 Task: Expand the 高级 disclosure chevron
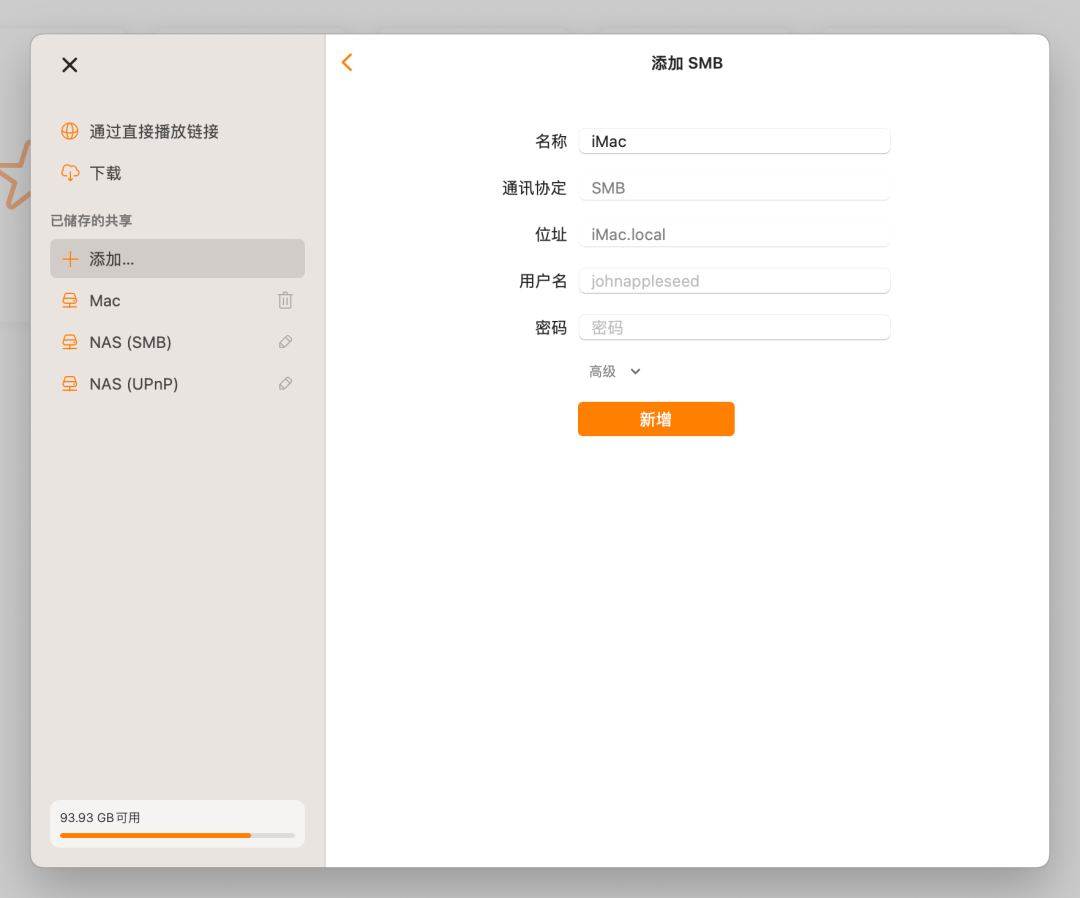(635, 370)
